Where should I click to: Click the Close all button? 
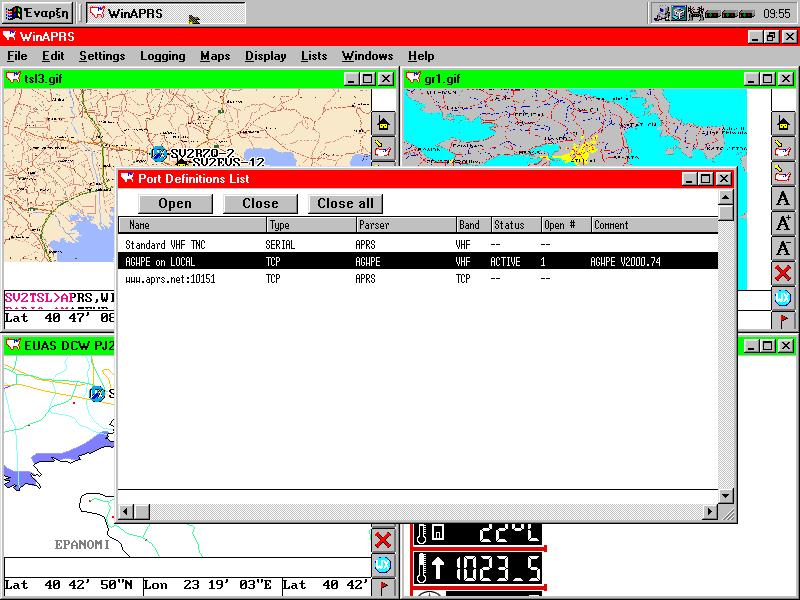pyautogui.click(x=345, y=204)
